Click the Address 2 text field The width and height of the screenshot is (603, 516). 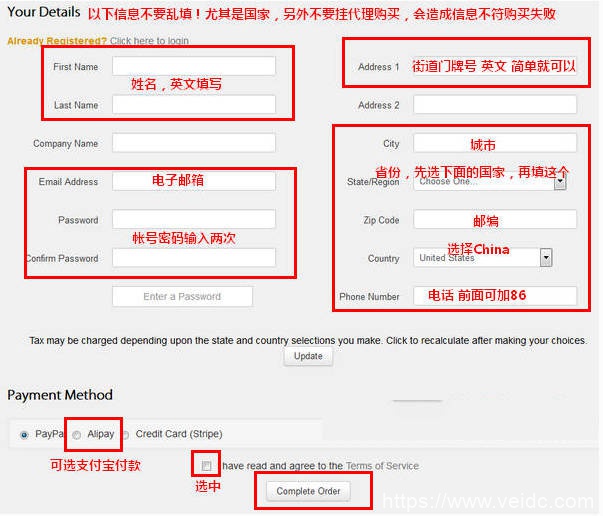(x=495, y=104)
